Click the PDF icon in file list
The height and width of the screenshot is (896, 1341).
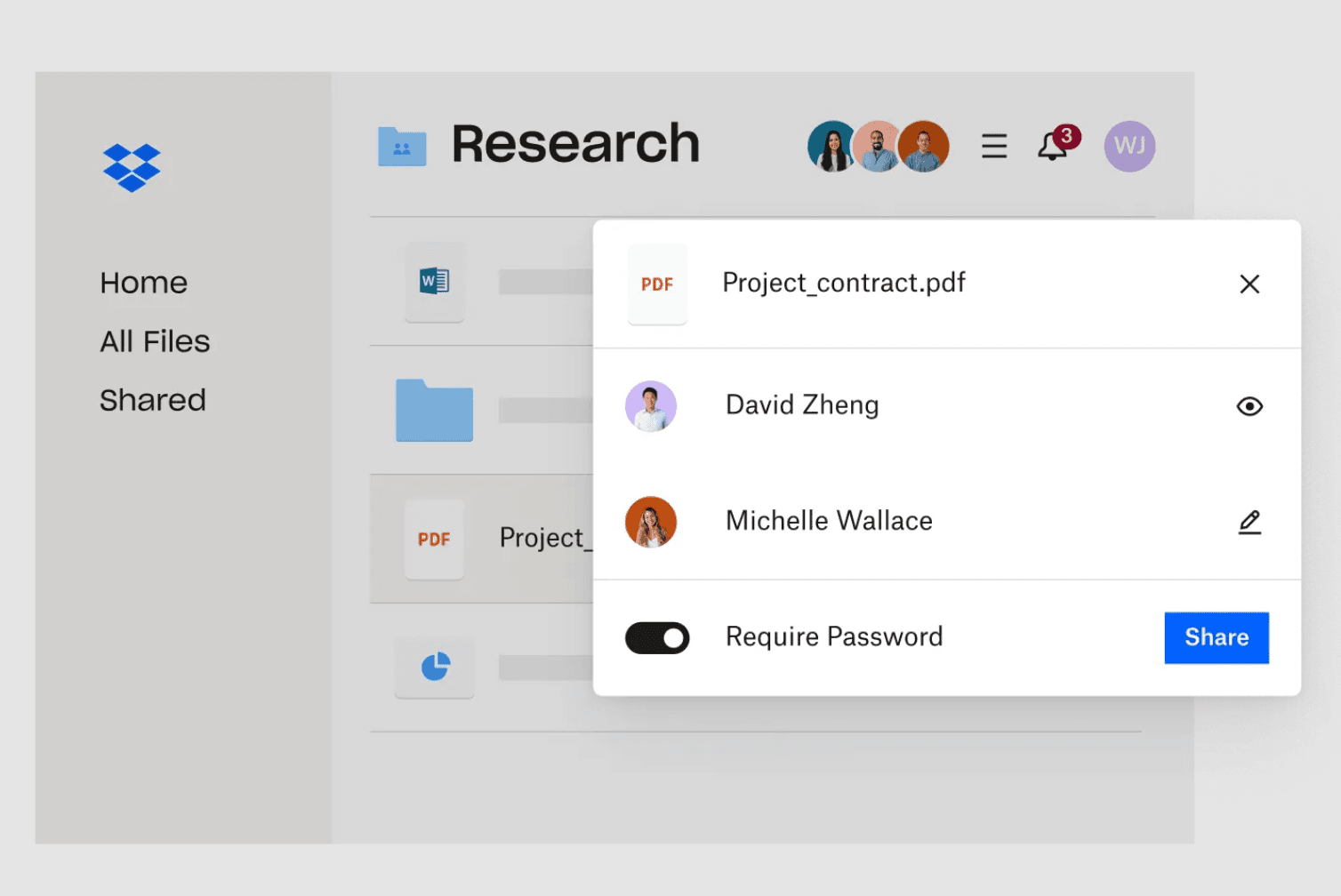[x=434, y=540]
